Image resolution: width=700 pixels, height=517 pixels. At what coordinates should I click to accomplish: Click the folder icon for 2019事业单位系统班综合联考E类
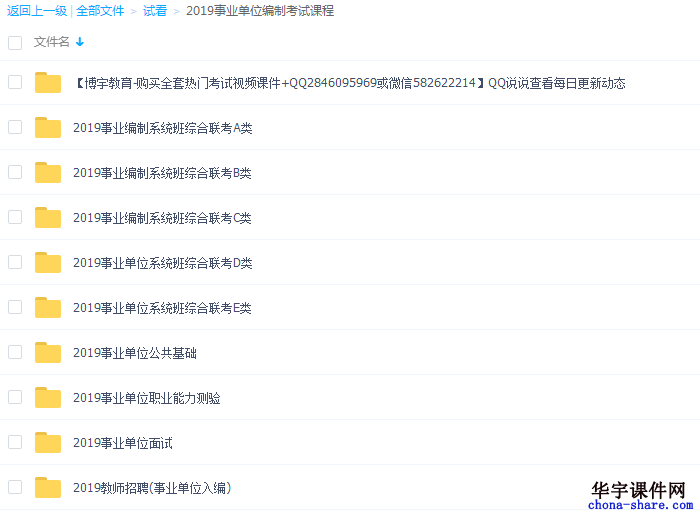48,308
